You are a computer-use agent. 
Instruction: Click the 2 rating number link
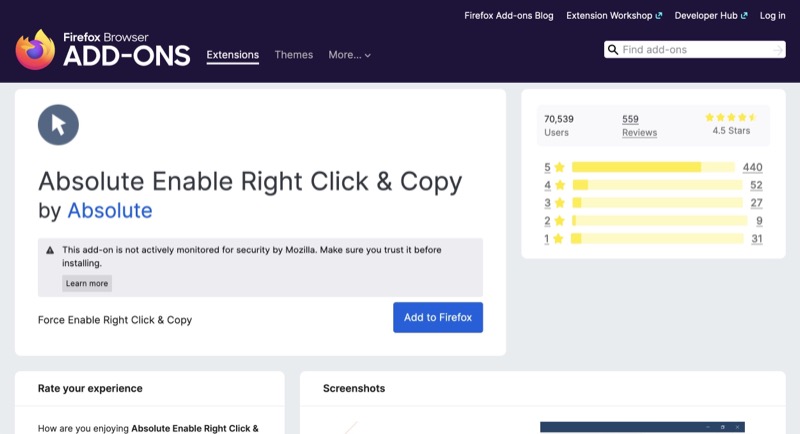[x=547, y=221]
